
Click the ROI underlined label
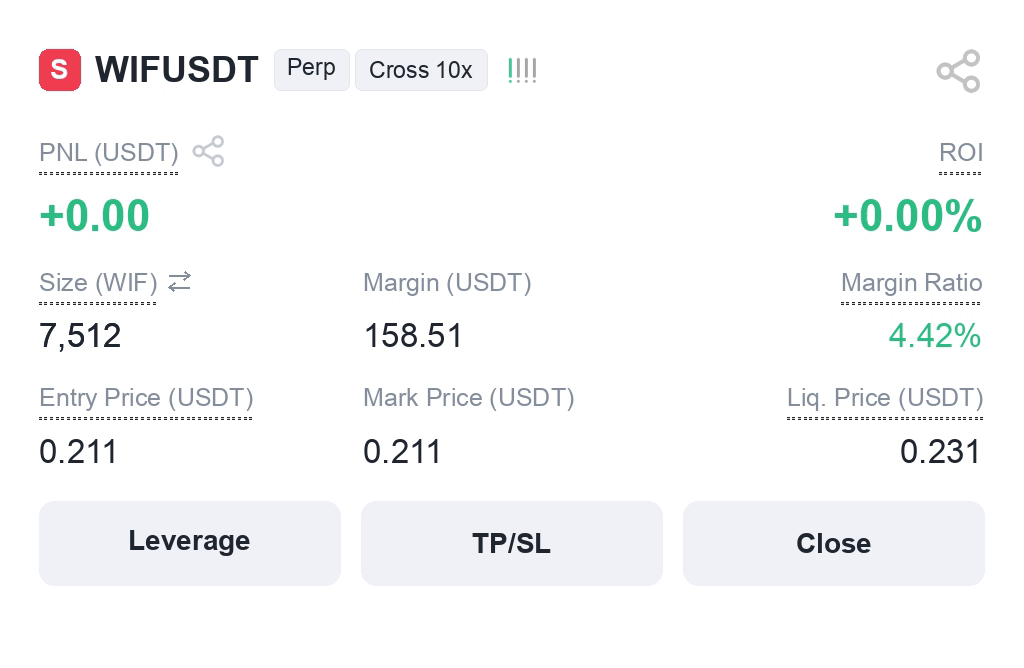coord(960,153)
